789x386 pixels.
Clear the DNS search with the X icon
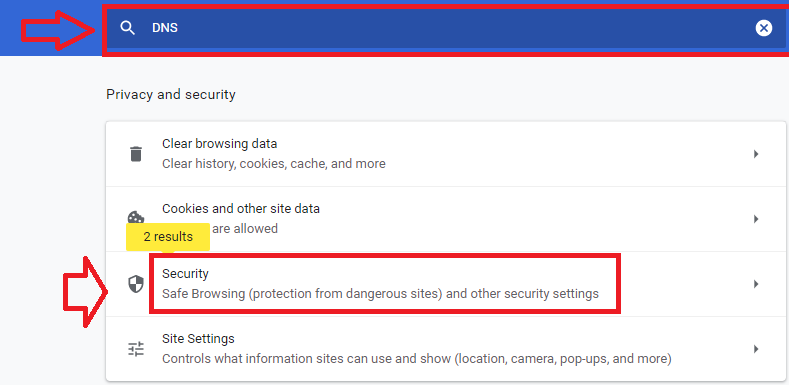click(x=763, y=28)
